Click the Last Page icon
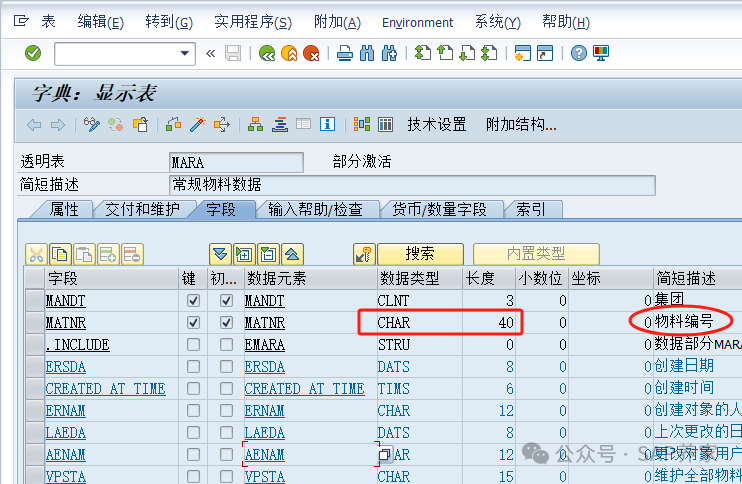 (x=489, y=53)
